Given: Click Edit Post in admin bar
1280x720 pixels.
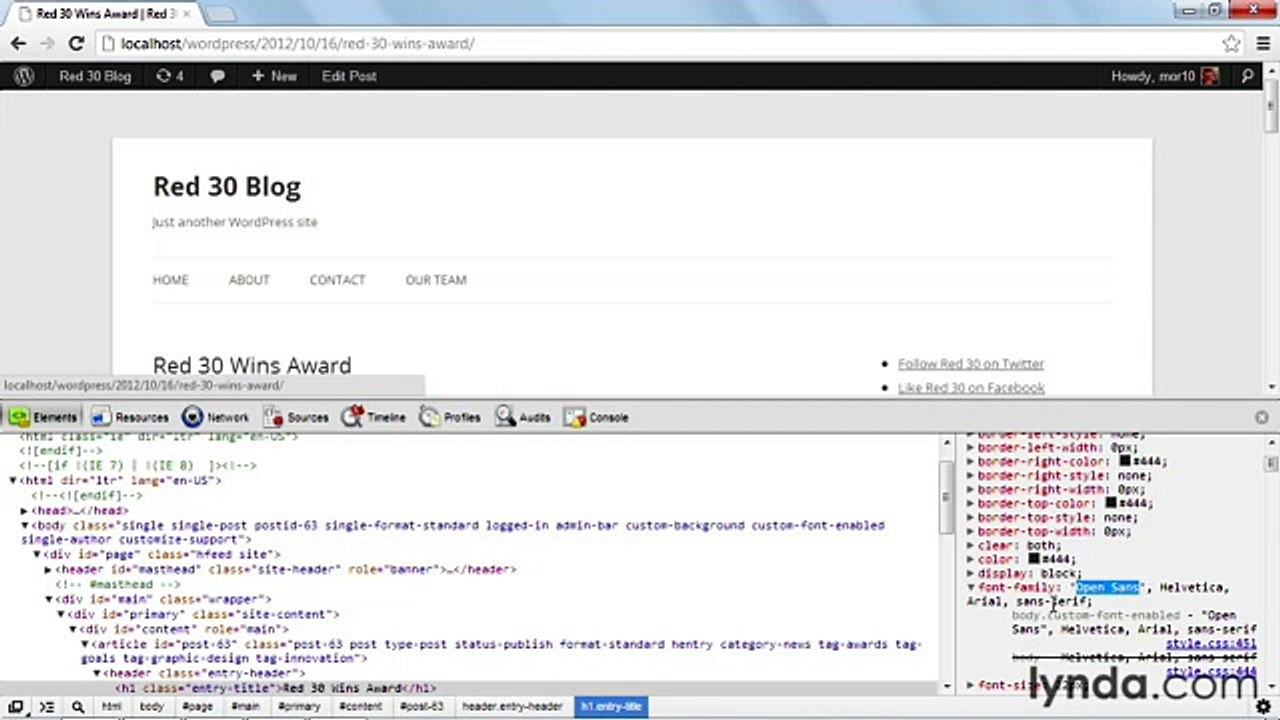Looking at the screenshot, I should click(x=349, y=76).
